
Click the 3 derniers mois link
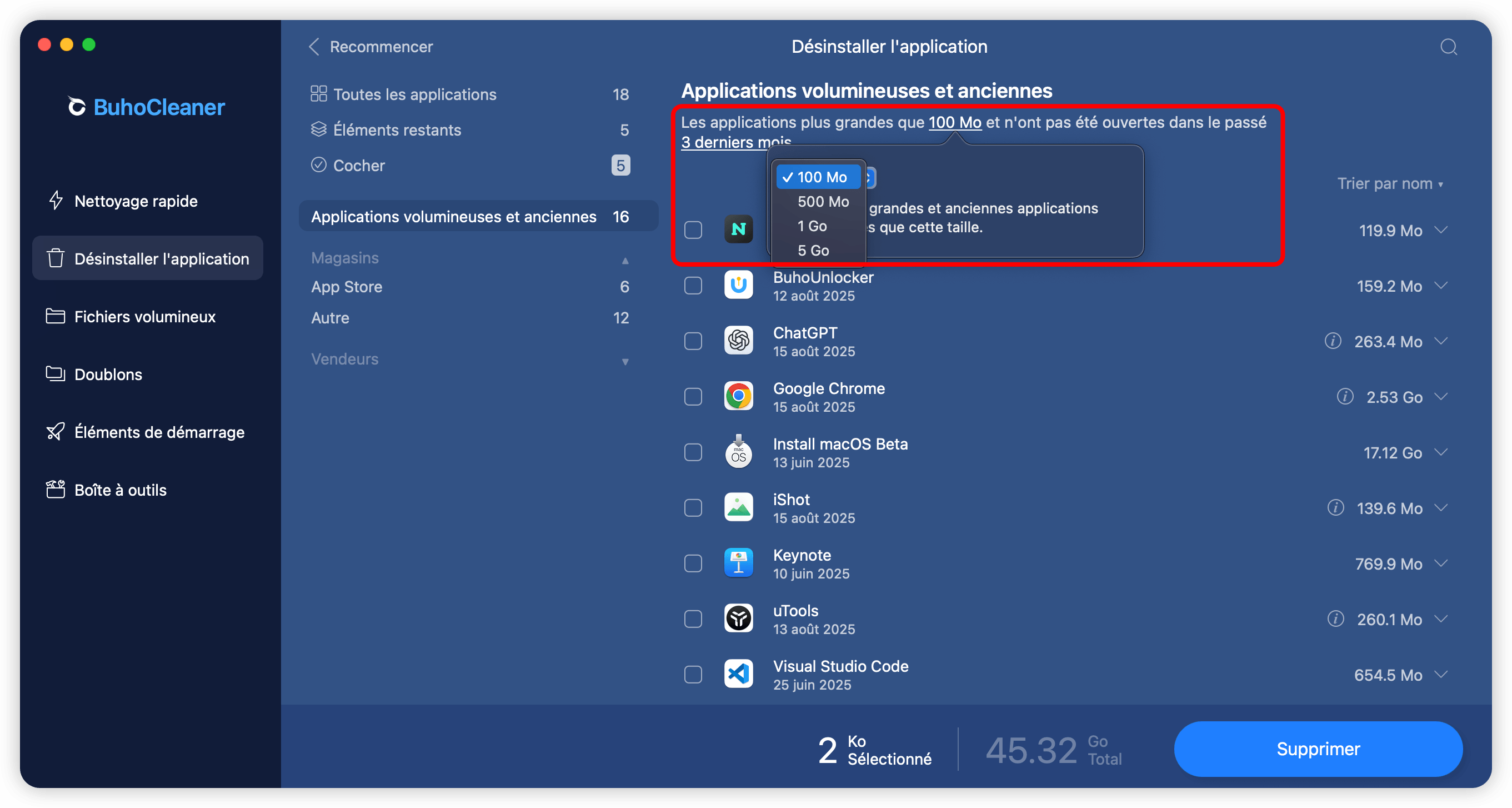(735, 142)
